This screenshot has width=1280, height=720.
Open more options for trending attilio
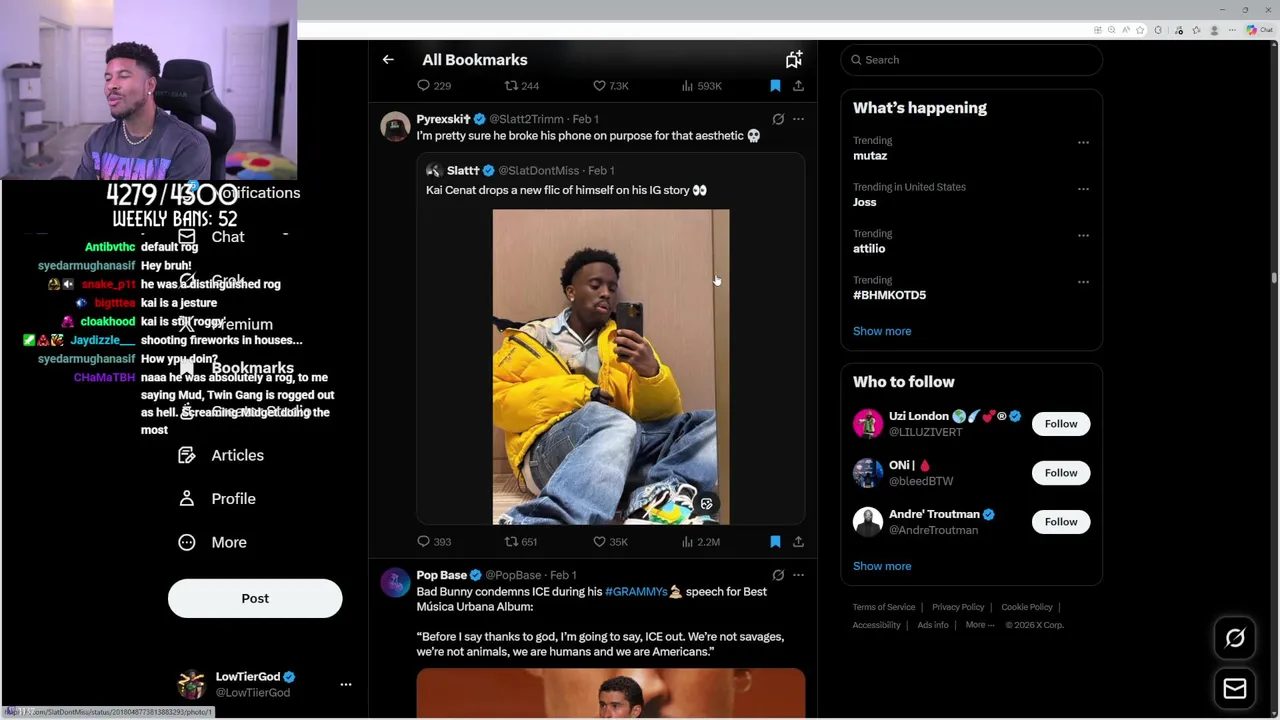(x=1083, y=235)
